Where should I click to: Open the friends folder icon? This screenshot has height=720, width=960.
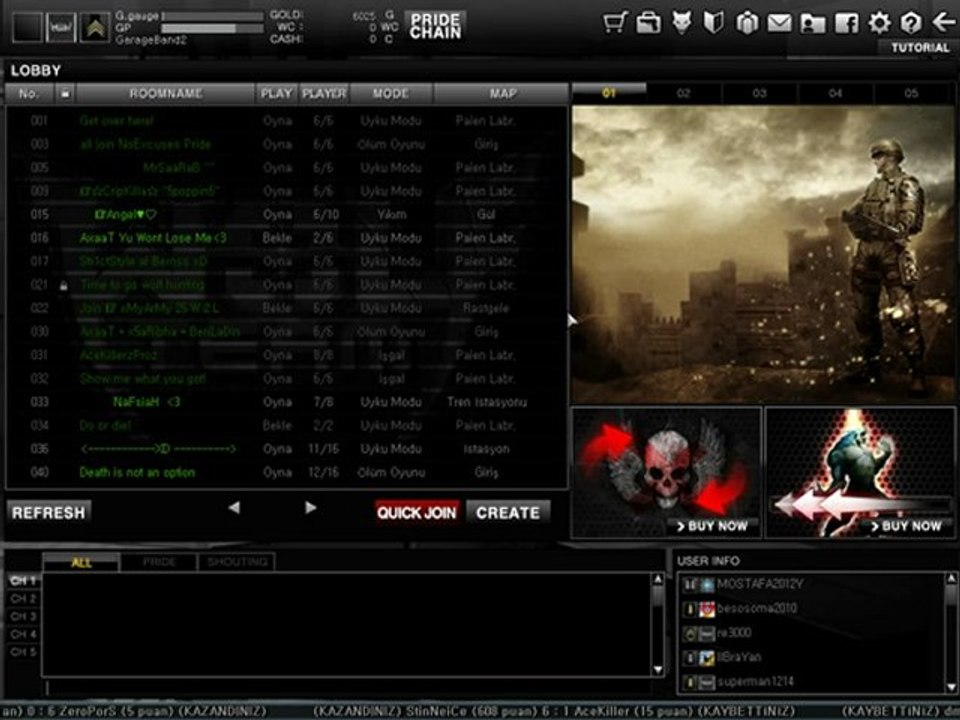812,23
